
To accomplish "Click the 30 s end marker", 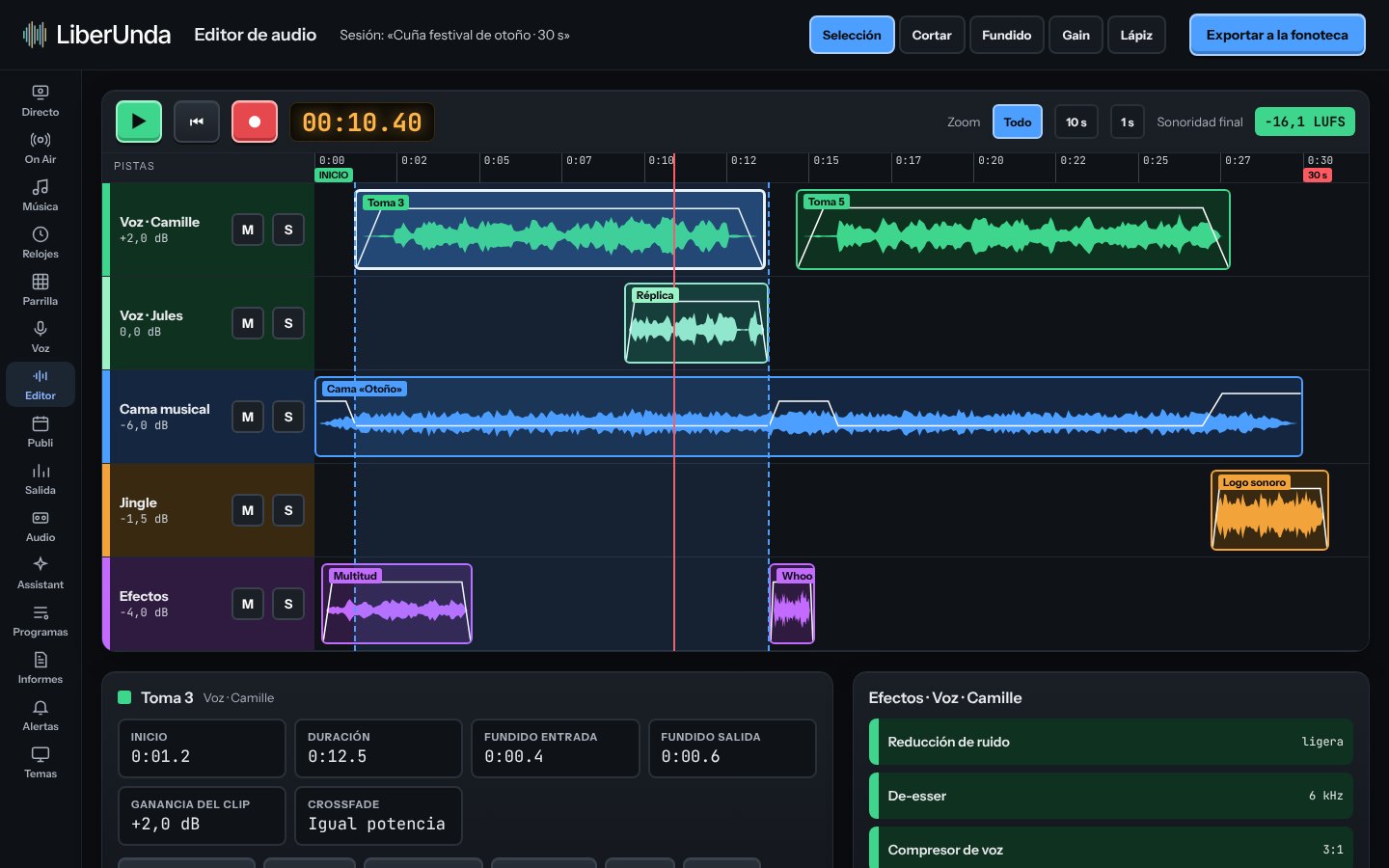I will [1318, 176].
